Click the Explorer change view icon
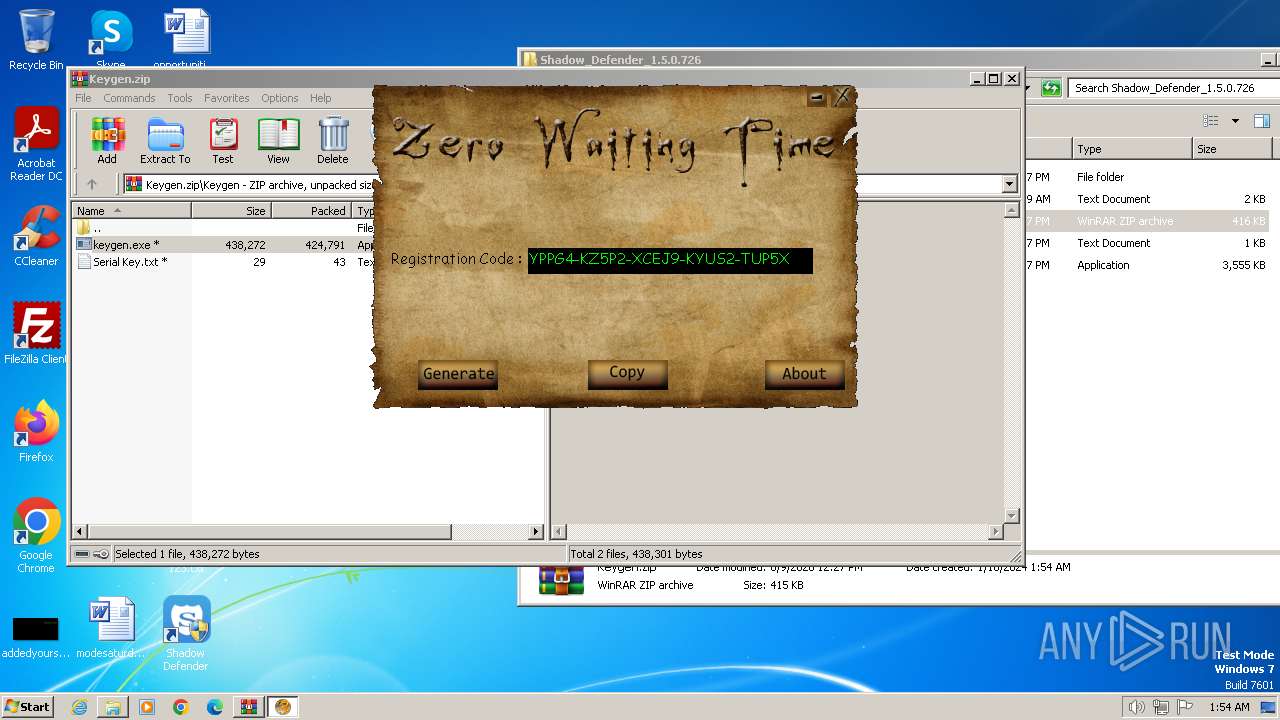This screenshot has width=1280, height=720. pyautogui.click(x=1211, y=121)
